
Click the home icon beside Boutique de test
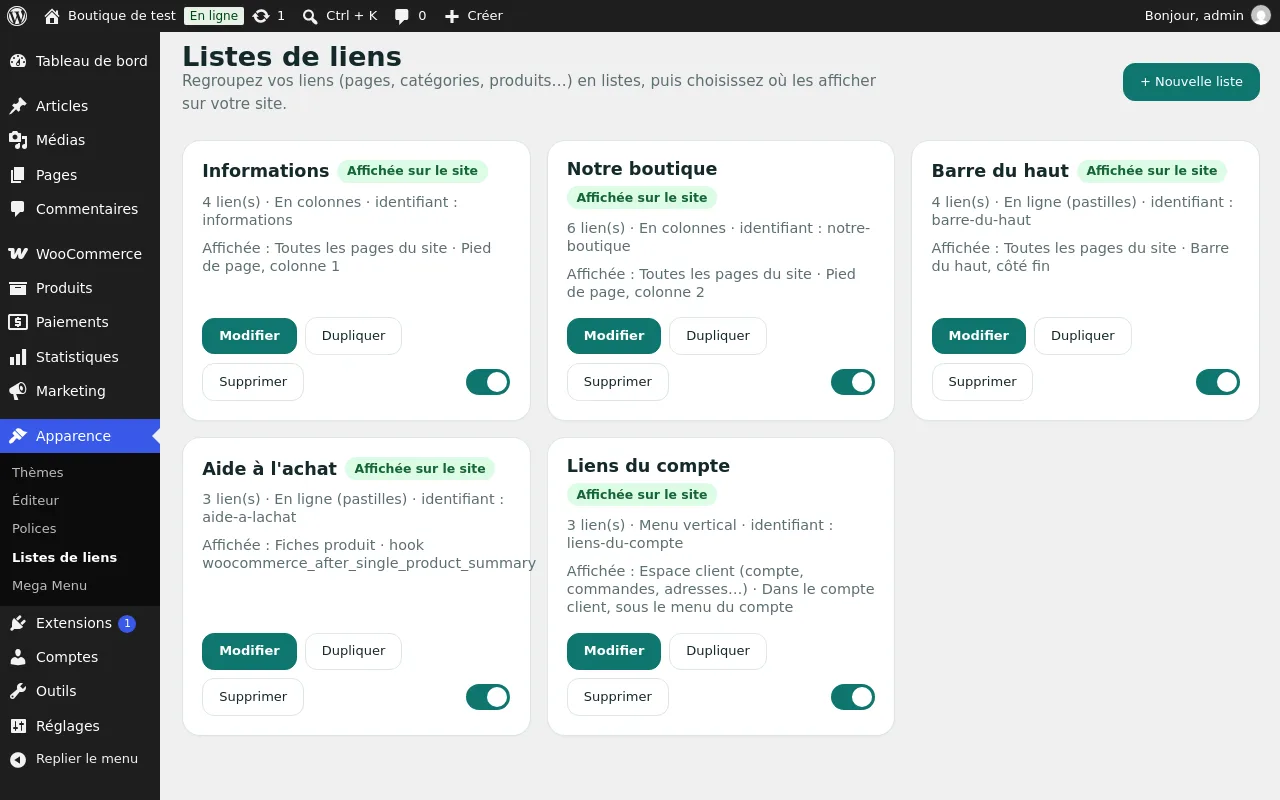point(52,16)
